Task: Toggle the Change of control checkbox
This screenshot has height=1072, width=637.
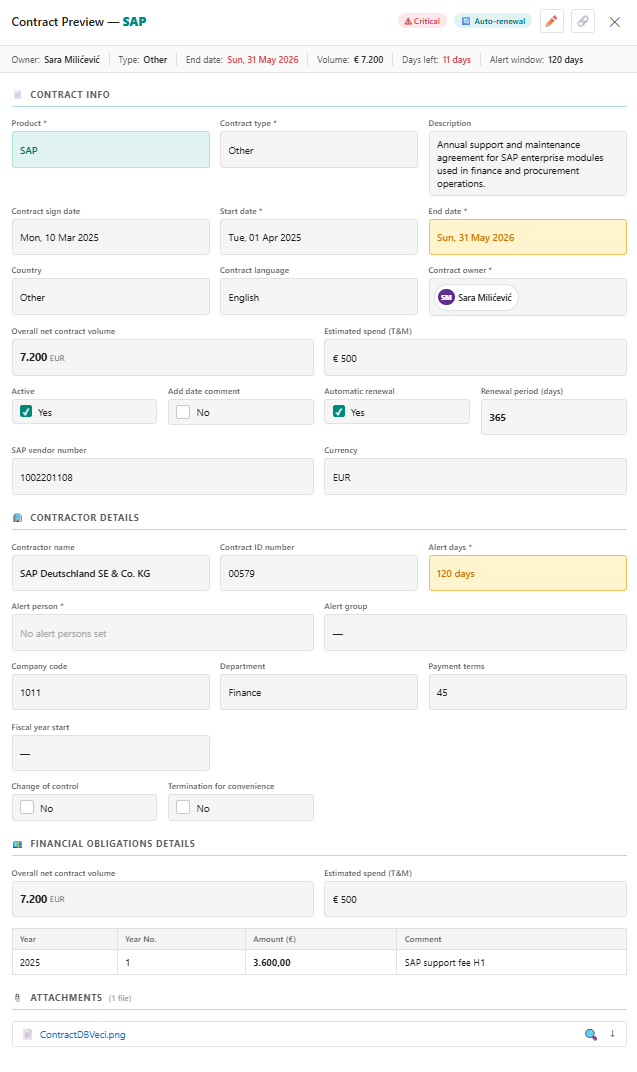Action: [27, 807]
